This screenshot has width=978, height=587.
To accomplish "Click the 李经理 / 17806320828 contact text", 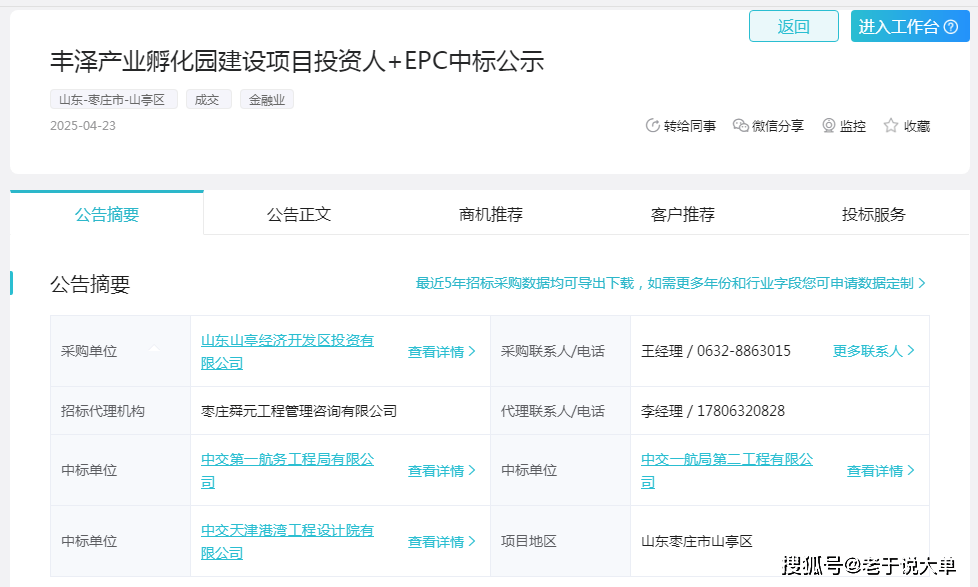I will (x=713, y=411).
